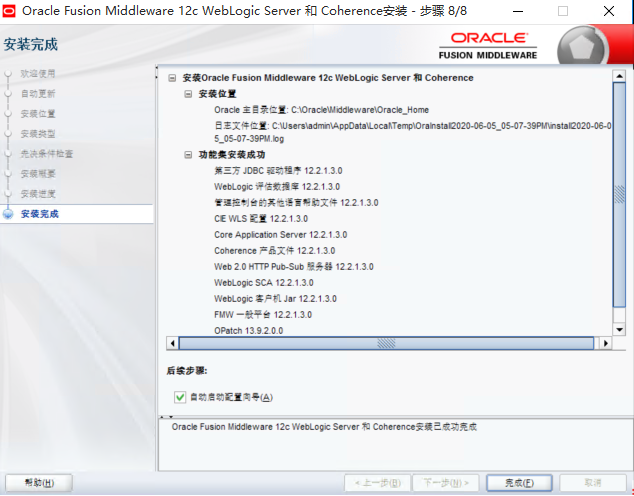Select the 自动更新 step in sidebar
634x496 pixels.
point(38,94)
